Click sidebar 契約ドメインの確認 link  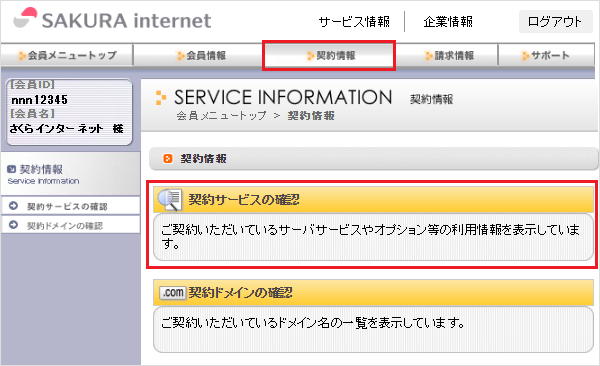coord(65,226)
